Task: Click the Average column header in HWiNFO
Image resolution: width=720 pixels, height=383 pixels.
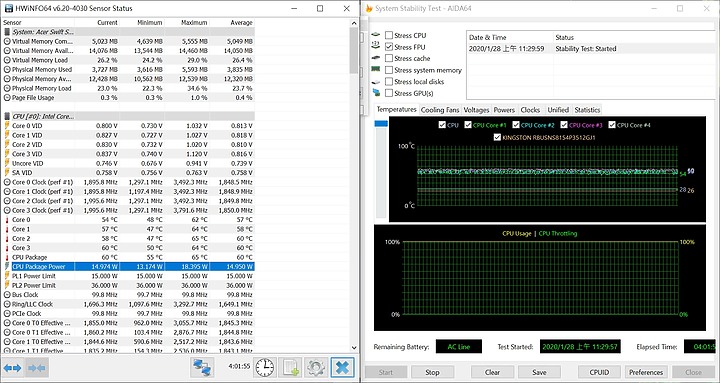Action: pos(232,23)
